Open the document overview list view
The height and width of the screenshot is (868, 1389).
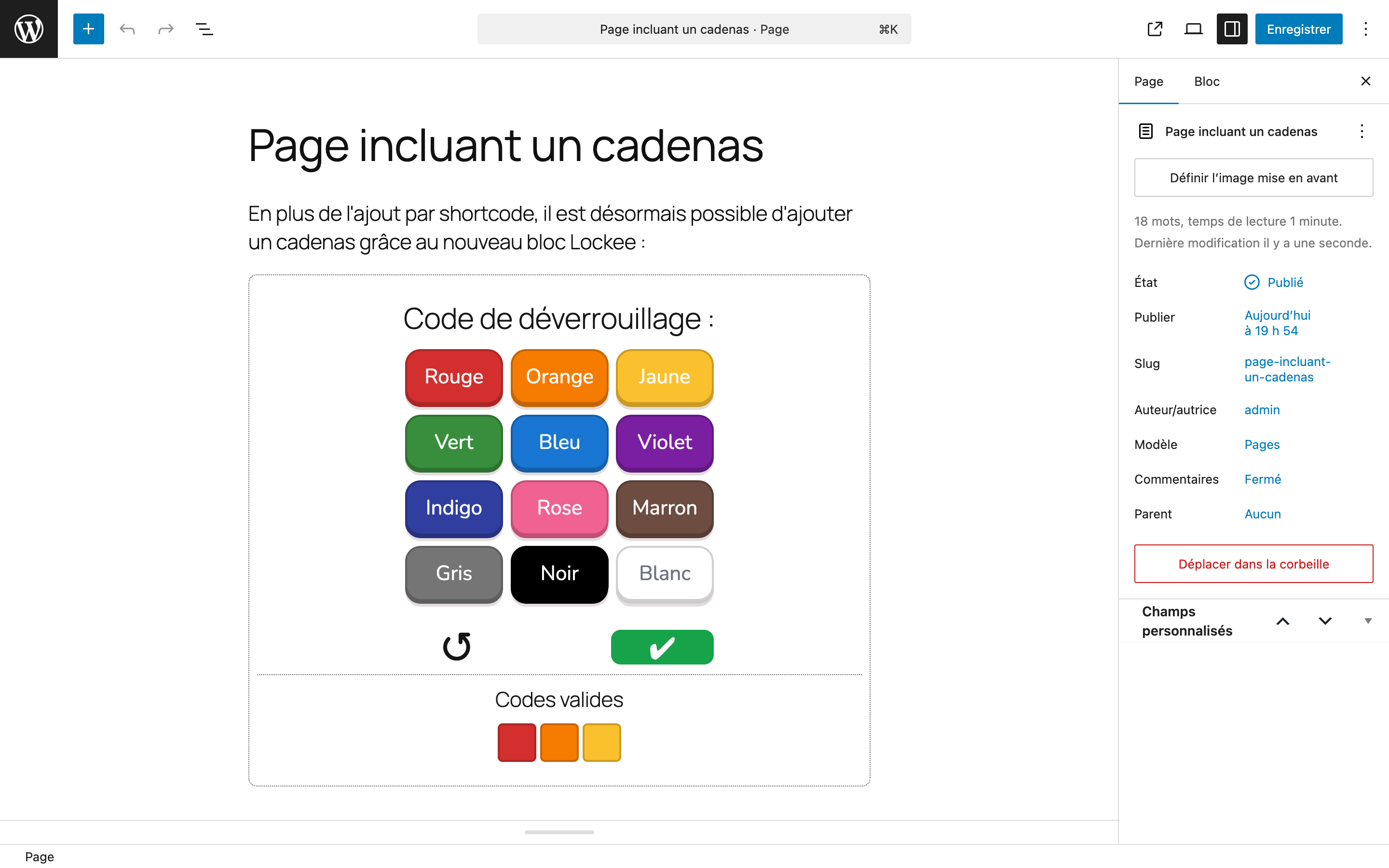pyautogui.click(x=204, y=29)
